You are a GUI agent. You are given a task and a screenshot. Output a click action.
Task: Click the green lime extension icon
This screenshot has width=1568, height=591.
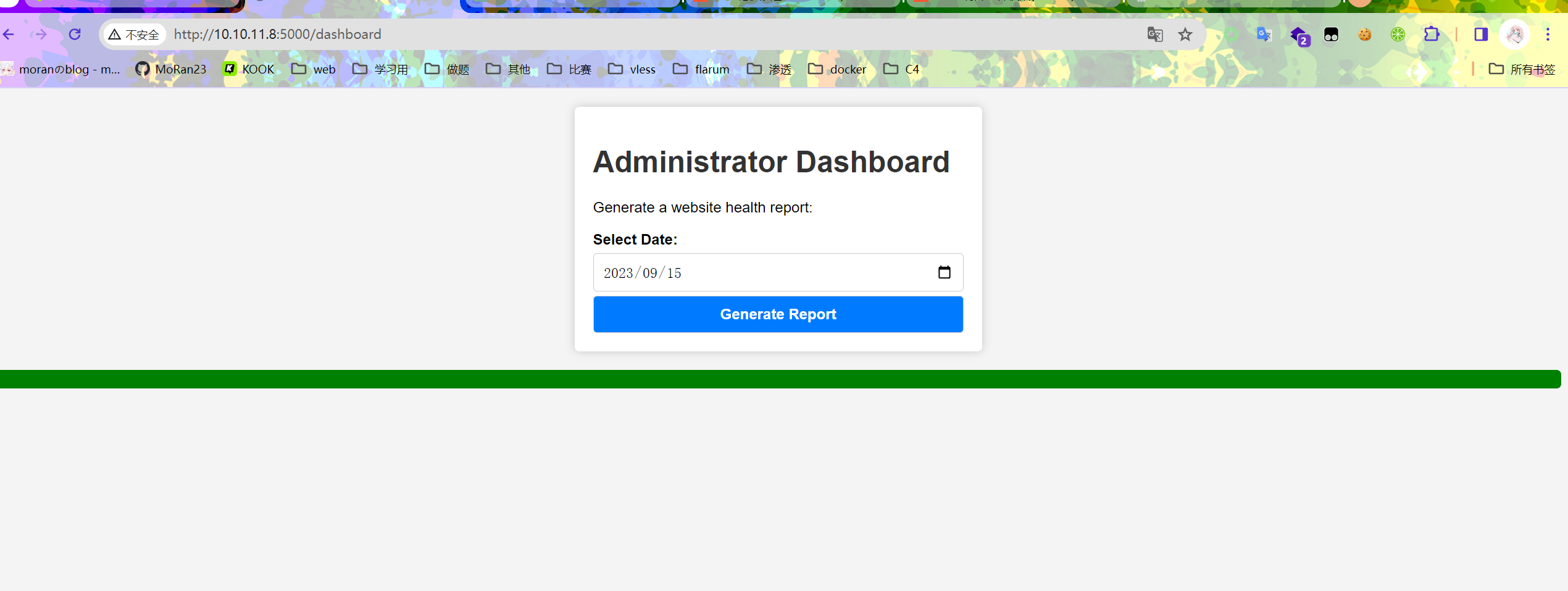point(1398,35)
